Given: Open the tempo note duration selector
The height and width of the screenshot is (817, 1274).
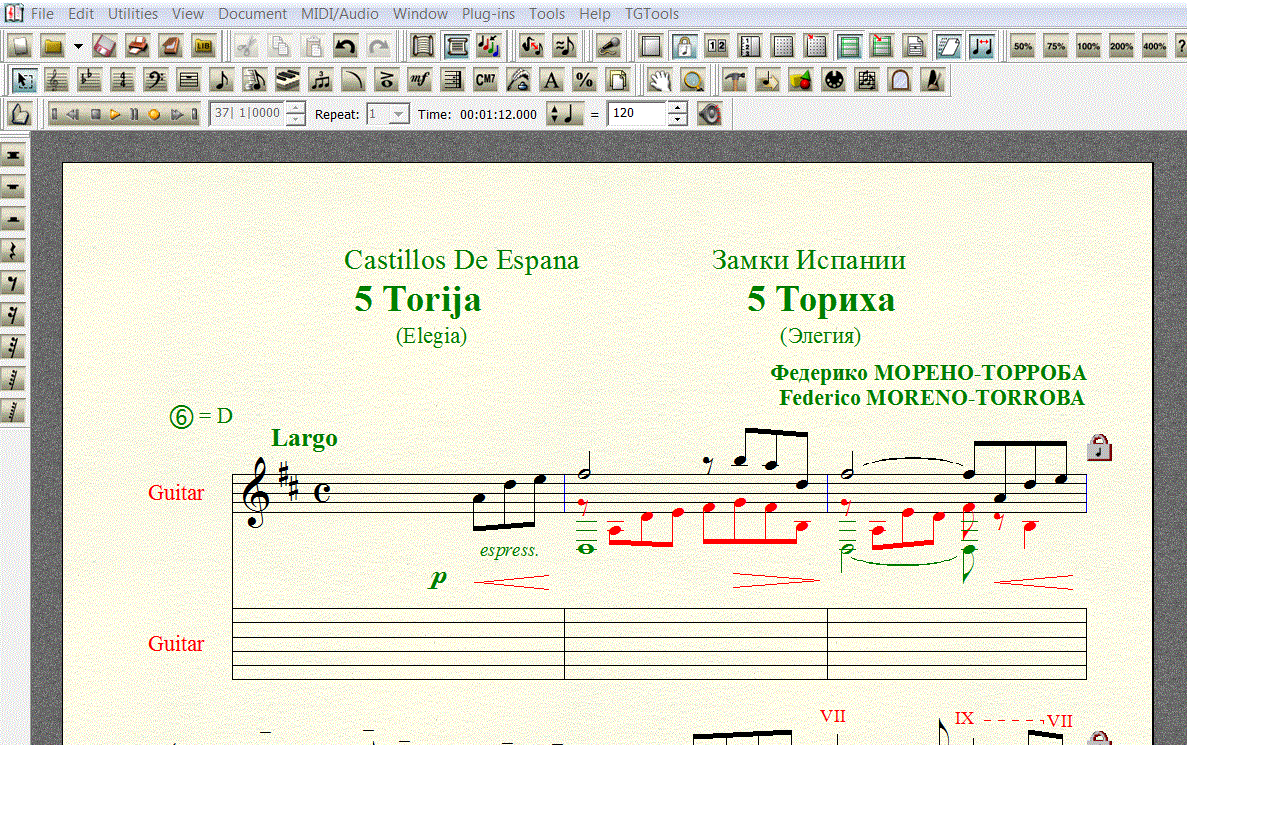Looking at the screenshot, I should coord(565,114).
